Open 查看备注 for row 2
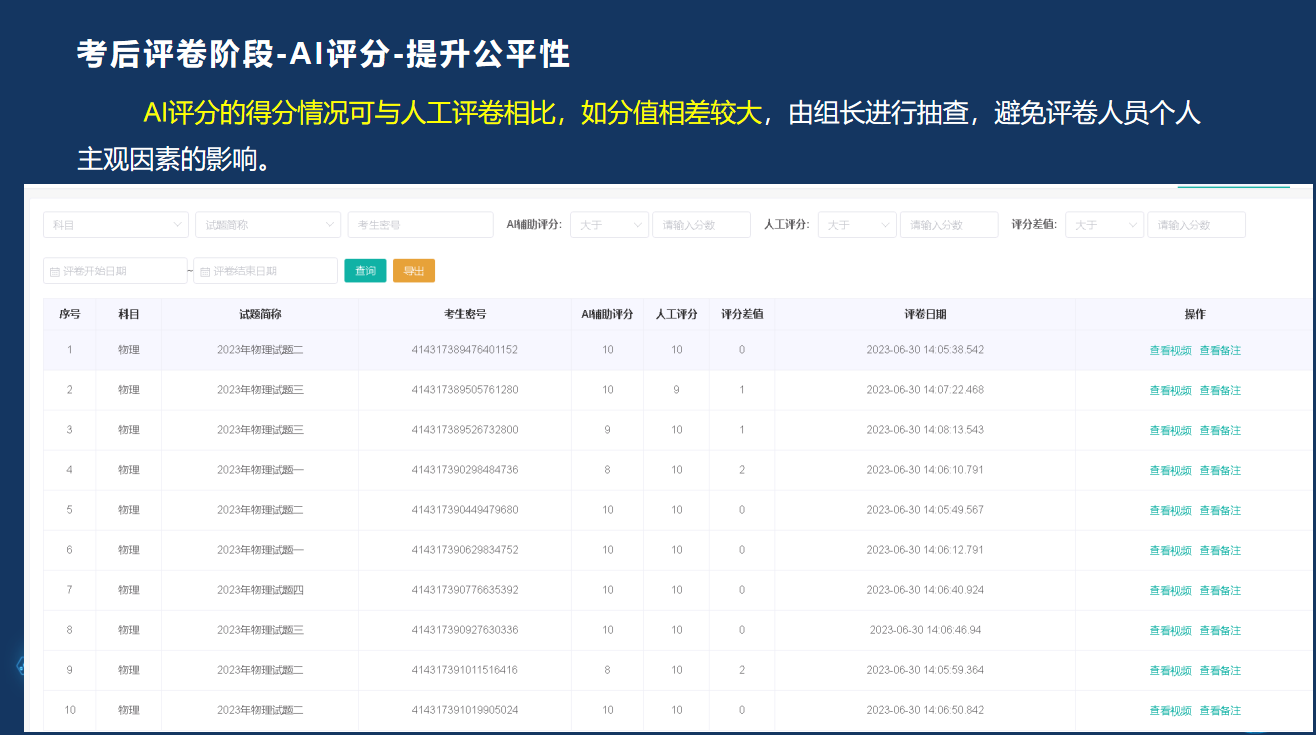This screenshot has width=1316, height=735. click(x=1220, y=390)
